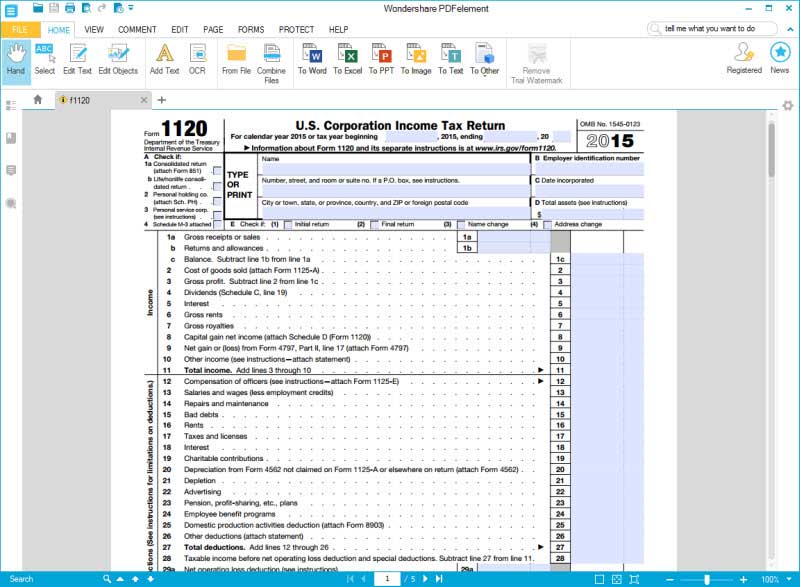Click the Open folder icon in title bar

pyautogui.click(x=38, y=8)
